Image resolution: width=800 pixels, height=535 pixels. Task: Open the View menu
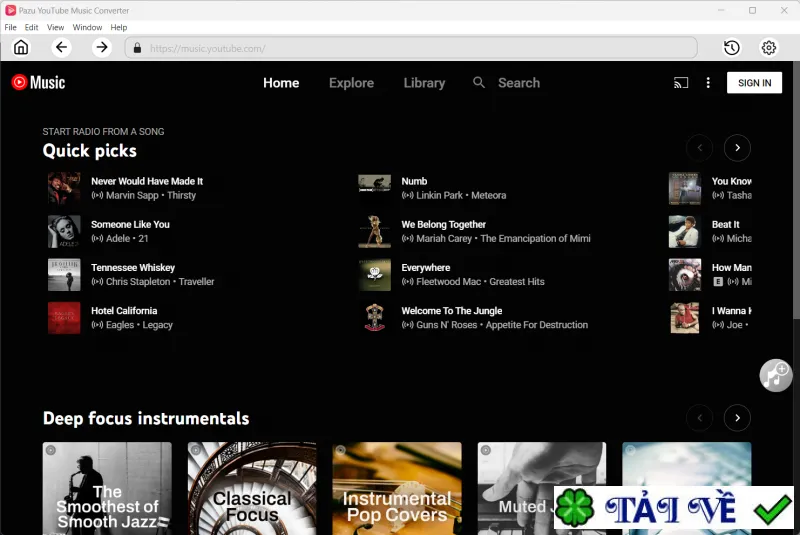click(55, 28)
